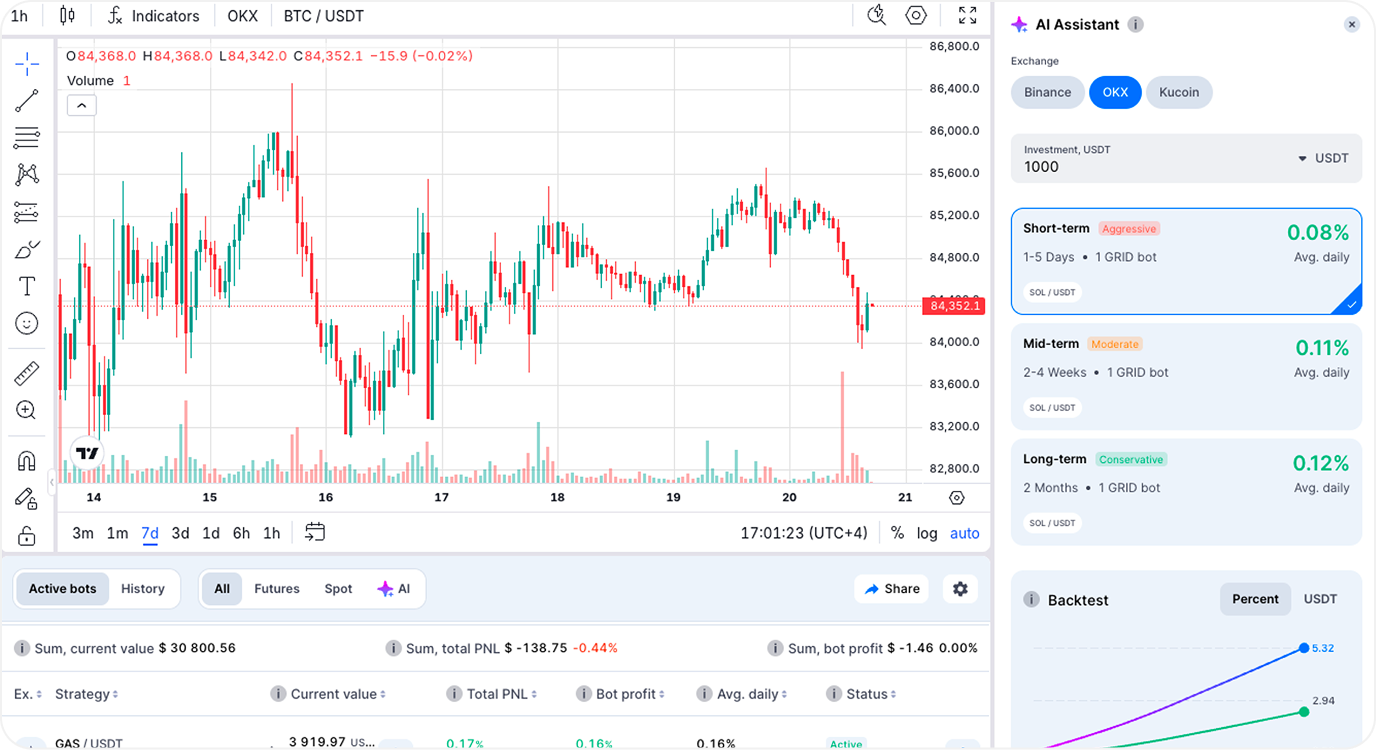Open the emoji stickers tool
Viewport: 1376px width, 750px height.
tap(27, 322)
